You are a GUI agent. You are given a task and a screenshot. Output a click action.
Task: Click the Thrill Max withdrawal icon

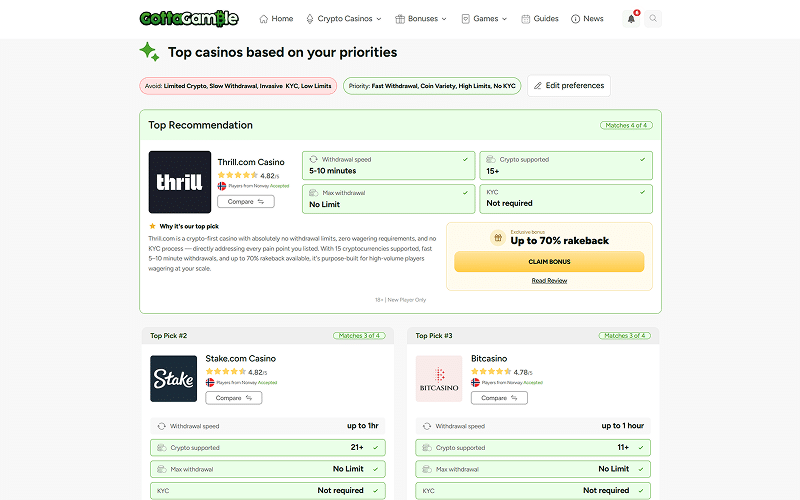pyautogui.click(x=314, y=193)
